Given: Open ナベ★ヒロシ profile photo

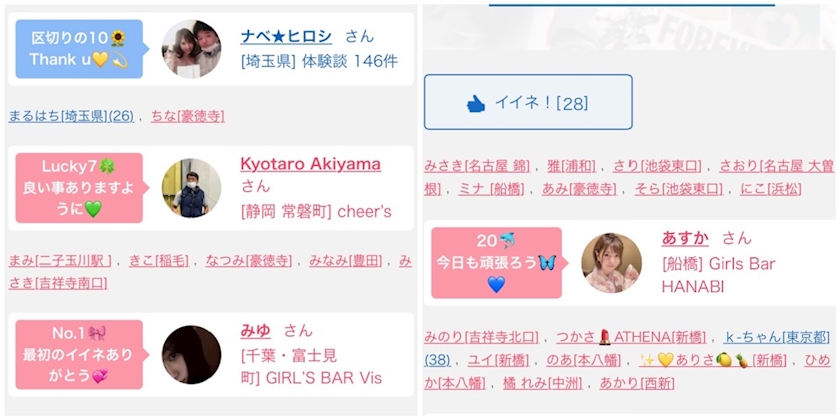Looking at the screenshot, I should pos(191,49).
